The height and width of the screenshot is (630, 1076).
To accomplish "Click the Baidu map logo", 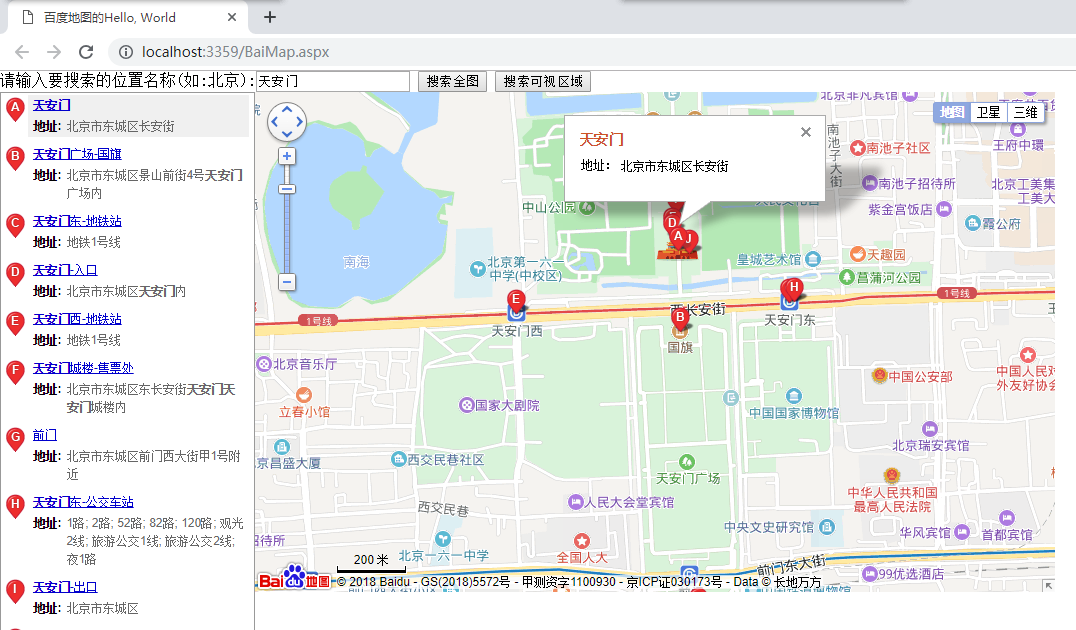I will [294, 578].
